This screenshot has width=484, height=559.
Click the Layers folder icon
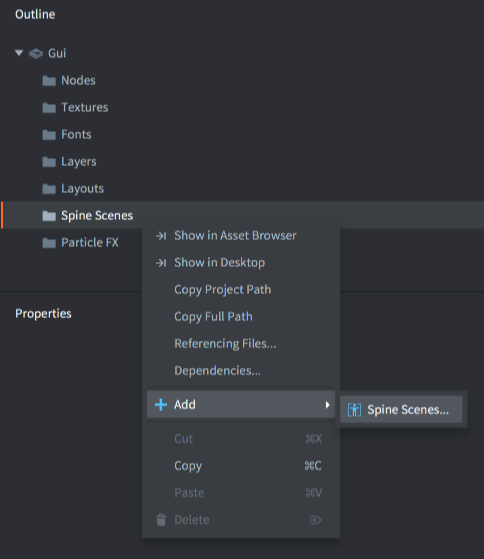coord(49,162)
